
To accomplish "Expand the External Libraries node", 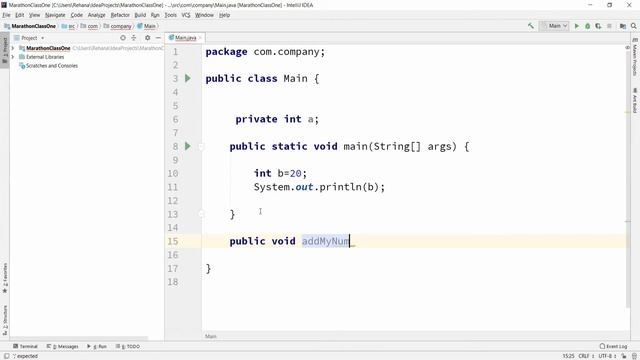I will click(x=13, y=57).
